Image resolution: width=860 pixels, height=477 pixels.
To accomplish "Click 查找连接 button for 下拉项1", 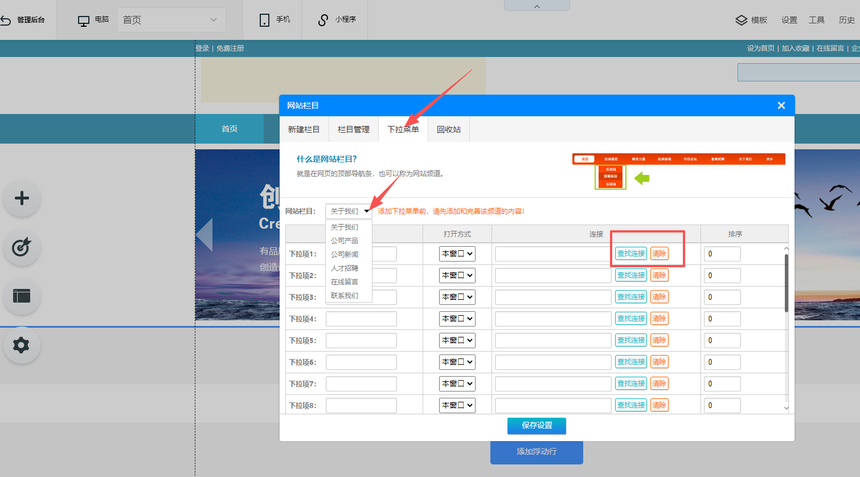I will point(630,254).
